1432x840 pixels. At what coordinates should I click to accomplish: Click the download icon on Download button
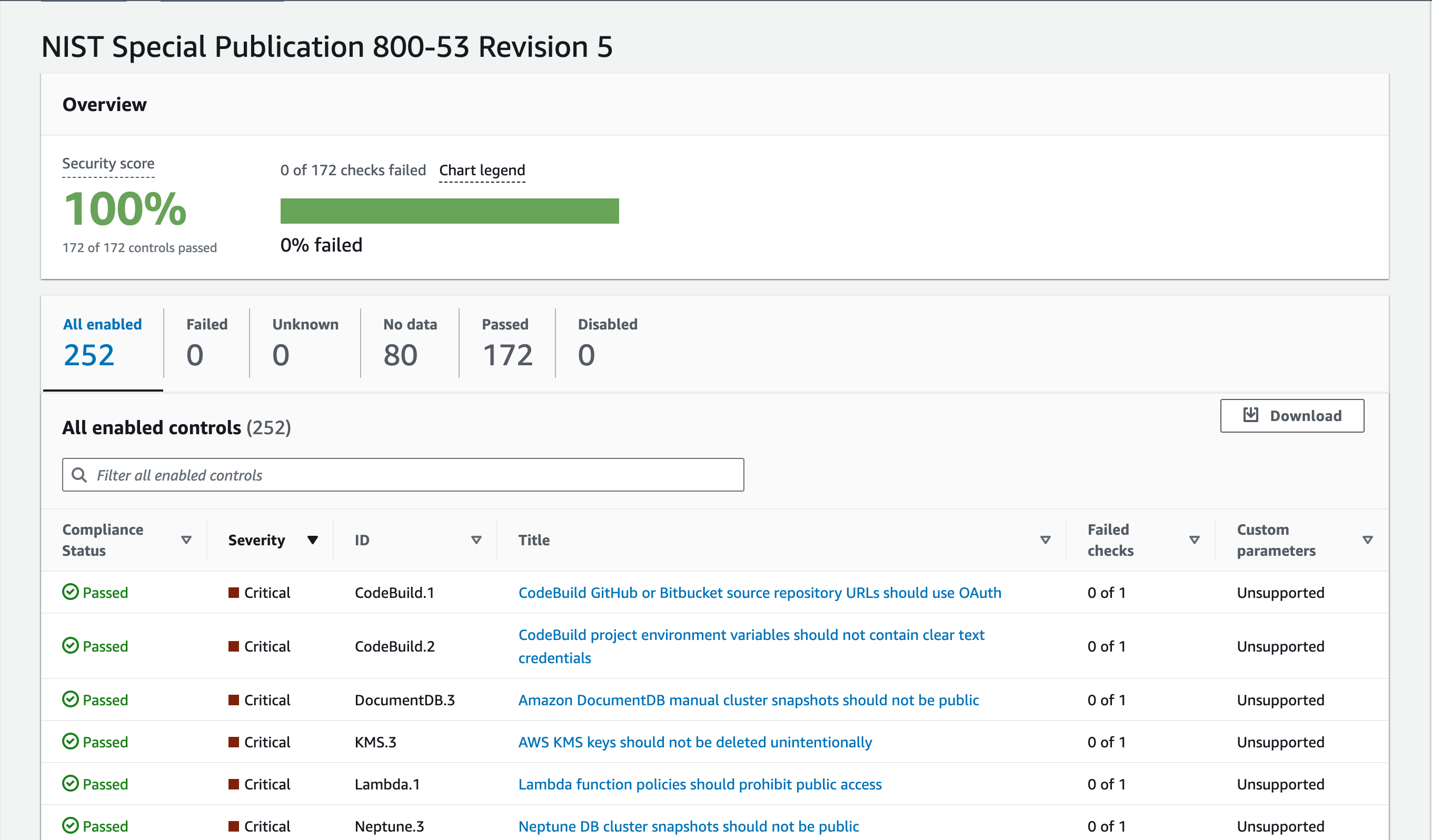[1251, 415]
